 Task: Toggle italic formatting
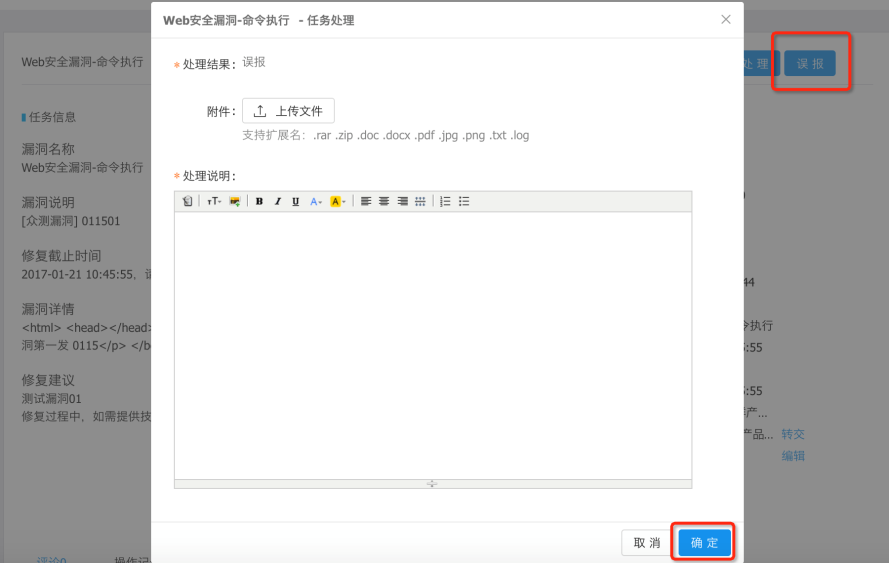[x=278, y=201]
